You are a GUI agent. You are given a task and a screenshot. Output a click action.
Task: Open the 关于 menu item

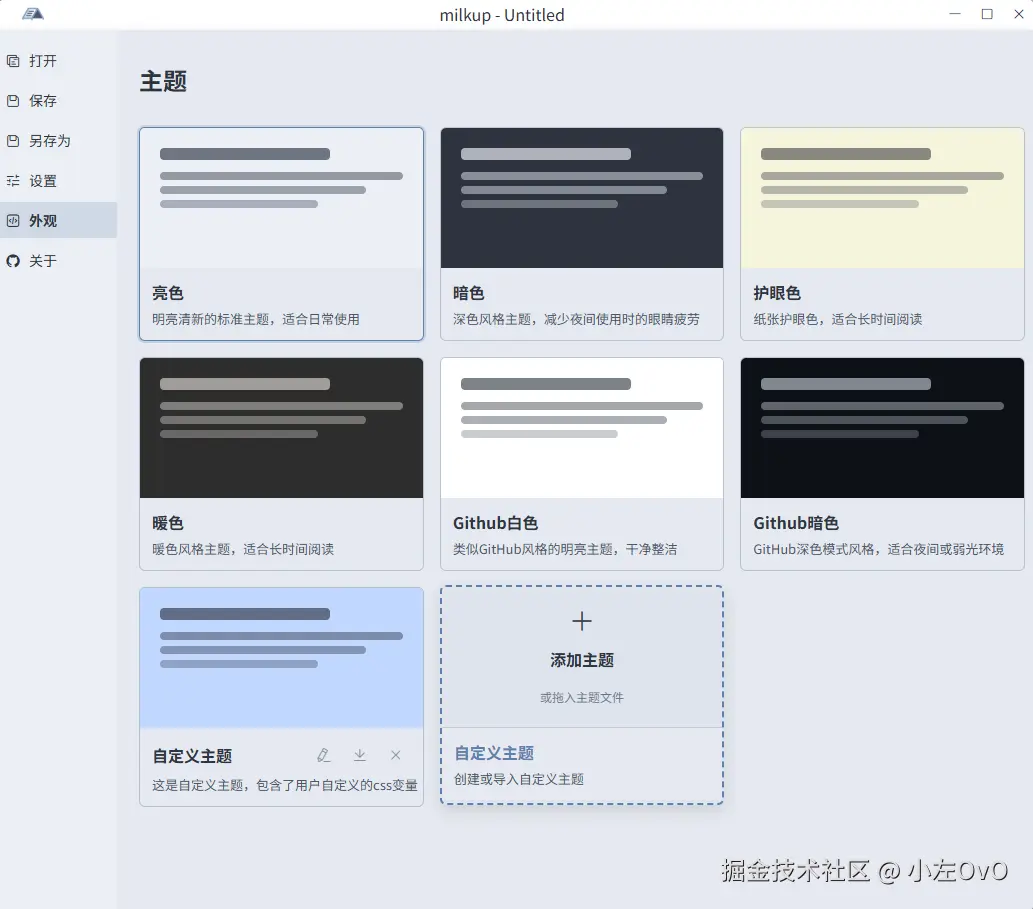tap(59, 261)
